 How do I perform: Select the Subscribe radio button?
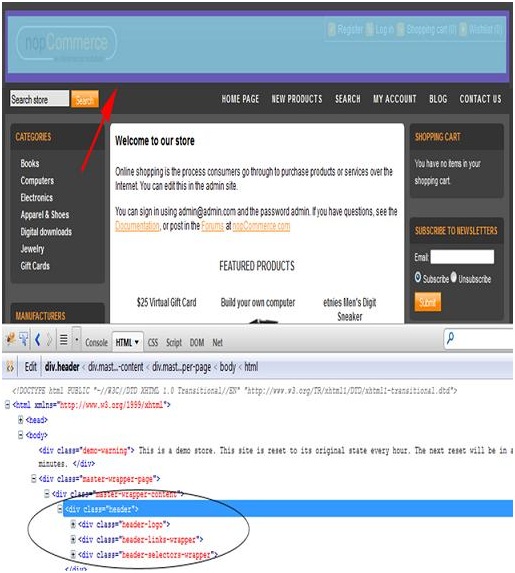[418, 277]
